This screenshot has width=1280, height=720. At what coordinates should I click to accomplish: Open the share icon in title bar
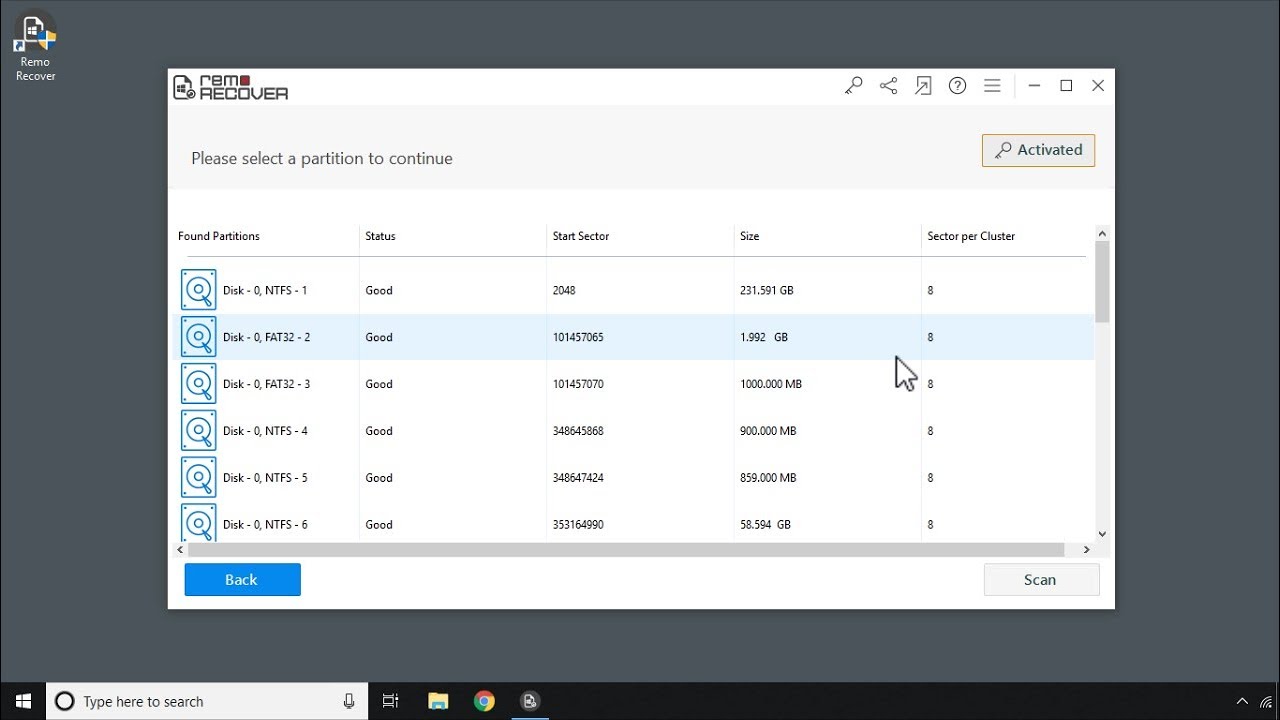click(x=888, y=86)
